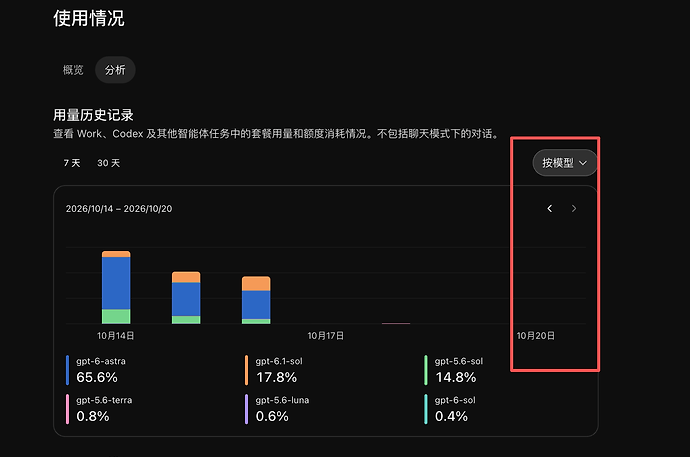690x457 pixels.
Task: Click the 2026/10/14 – 2026/10/20 date range
Action: point(119,209)
